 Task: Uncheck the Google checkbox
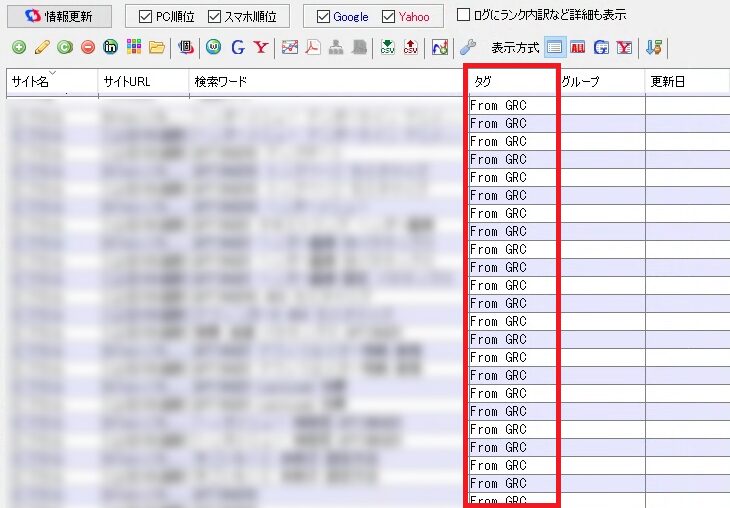(x=323, y=17)
